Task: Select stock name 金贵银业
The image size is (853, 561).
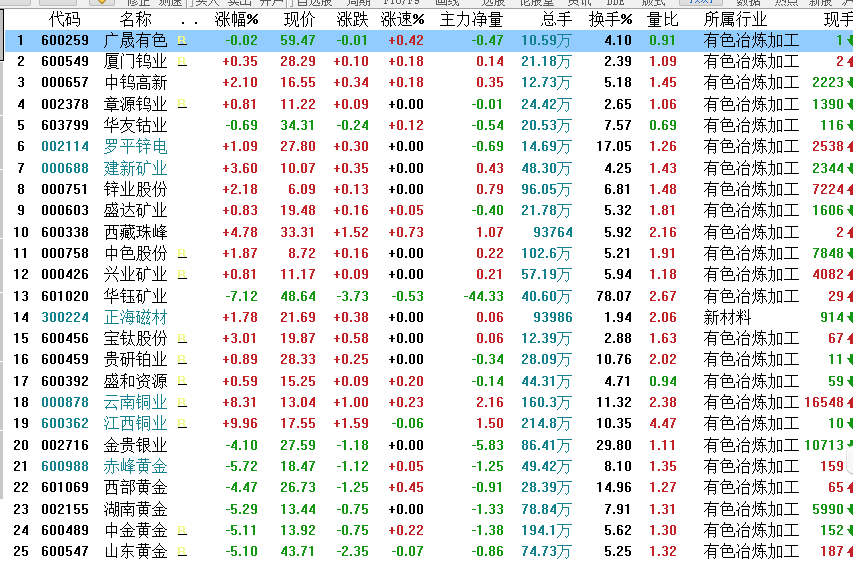Action: pyautogui.click(x=135, y=446)
